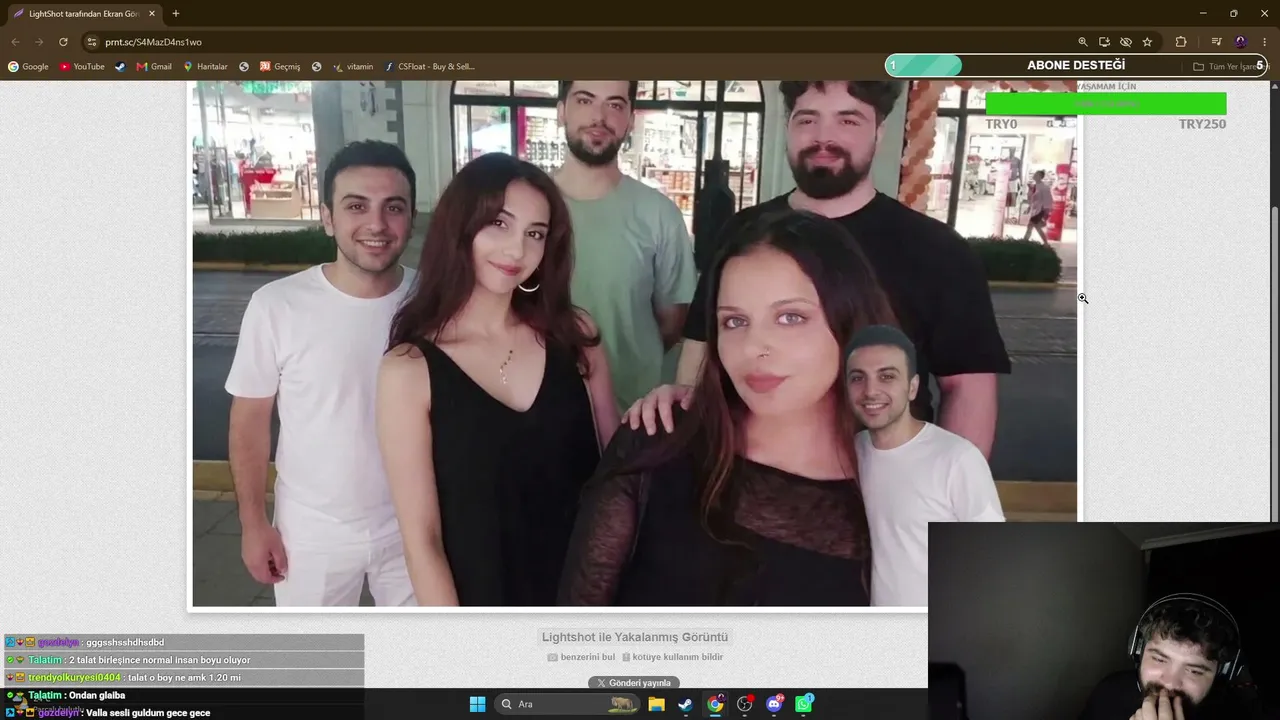Go back to the previous page
The height and width of the screenshot is (720, 1280).
point(15,42)
